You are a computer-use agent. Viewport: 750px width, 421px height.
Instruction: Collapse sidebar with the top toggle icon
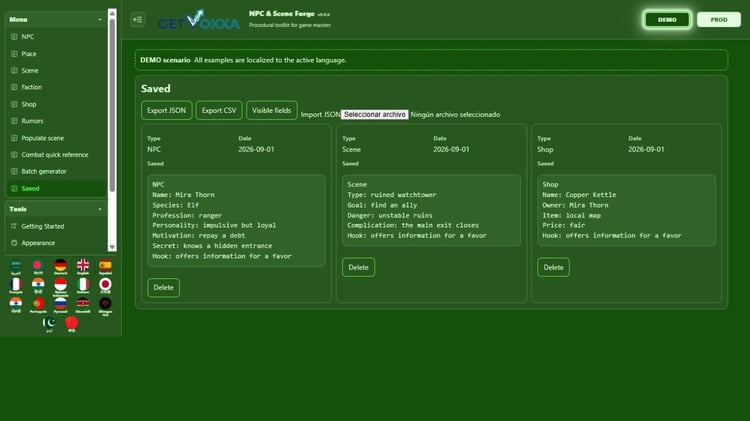click(138, 20)
